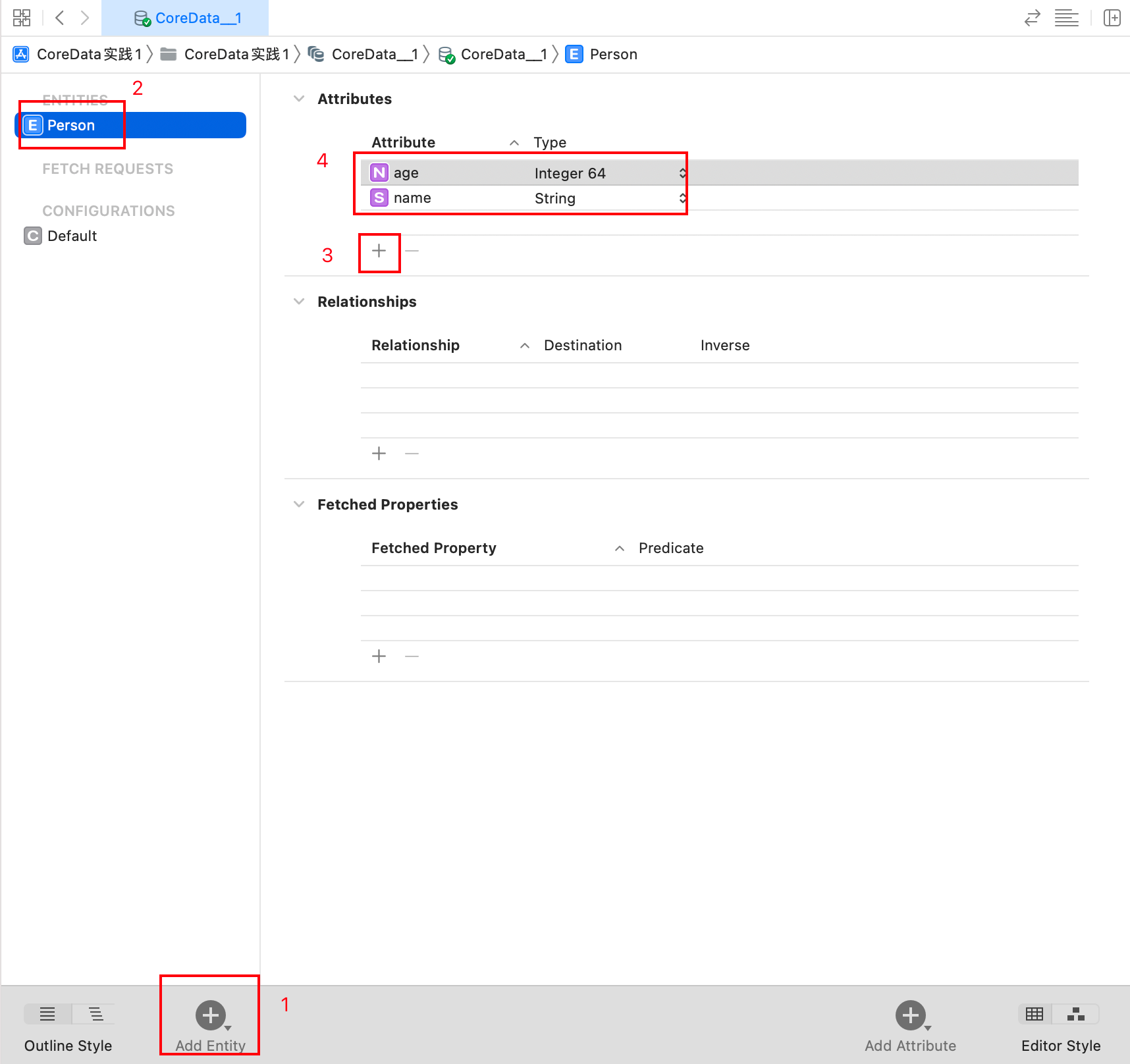Click the Fetched Property sort arrow

(x=620, y=548)
